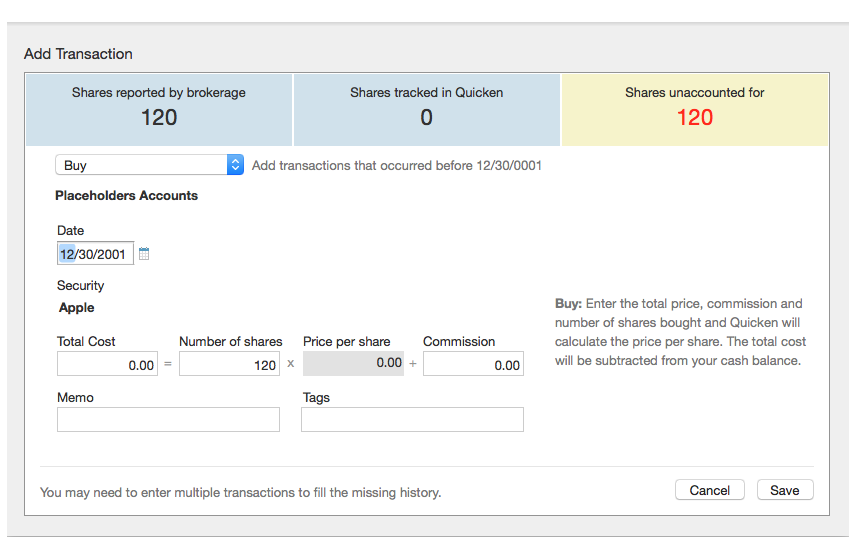Viewport: 858px width, 546px height.
Task: Click the grayed Price per share field
Action: click(x=353, y=363)
